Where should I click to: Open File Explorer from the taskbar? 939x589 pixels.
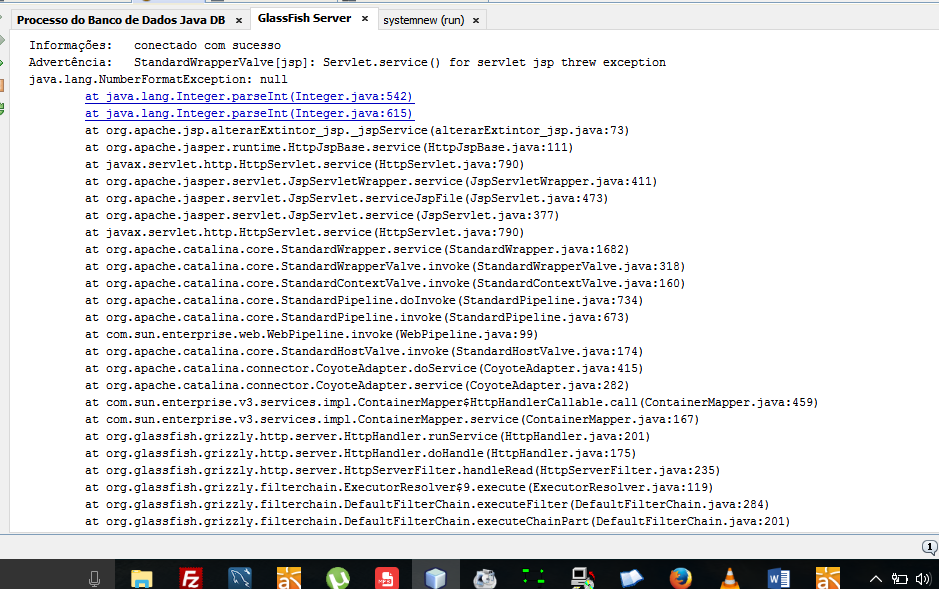[x=142, y=579]
